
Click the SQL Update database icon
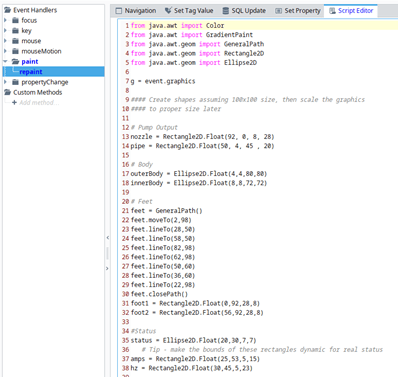pos(226,11)
